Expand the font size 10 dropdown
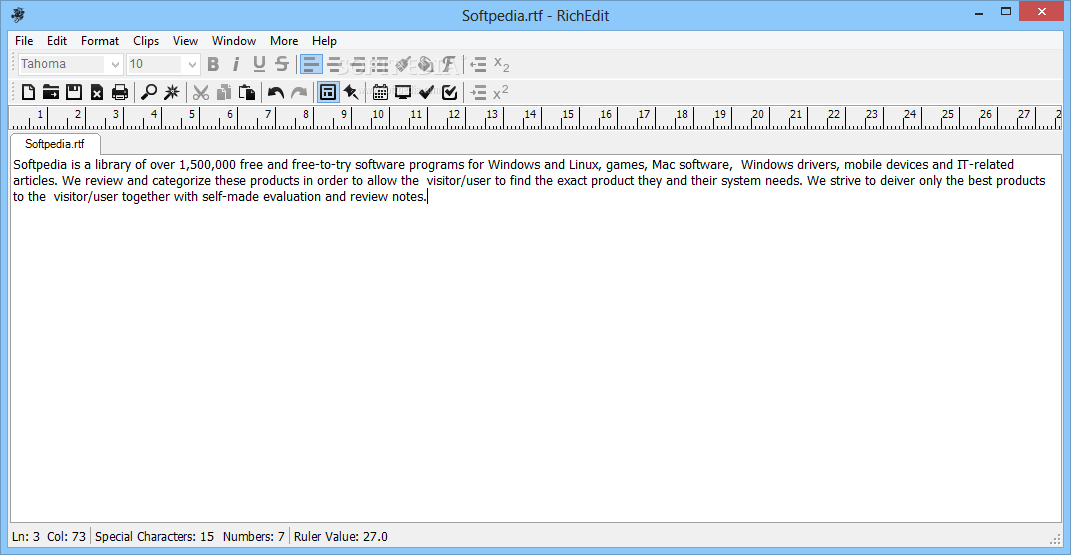The image size is (1071, 555). (192, 64)
